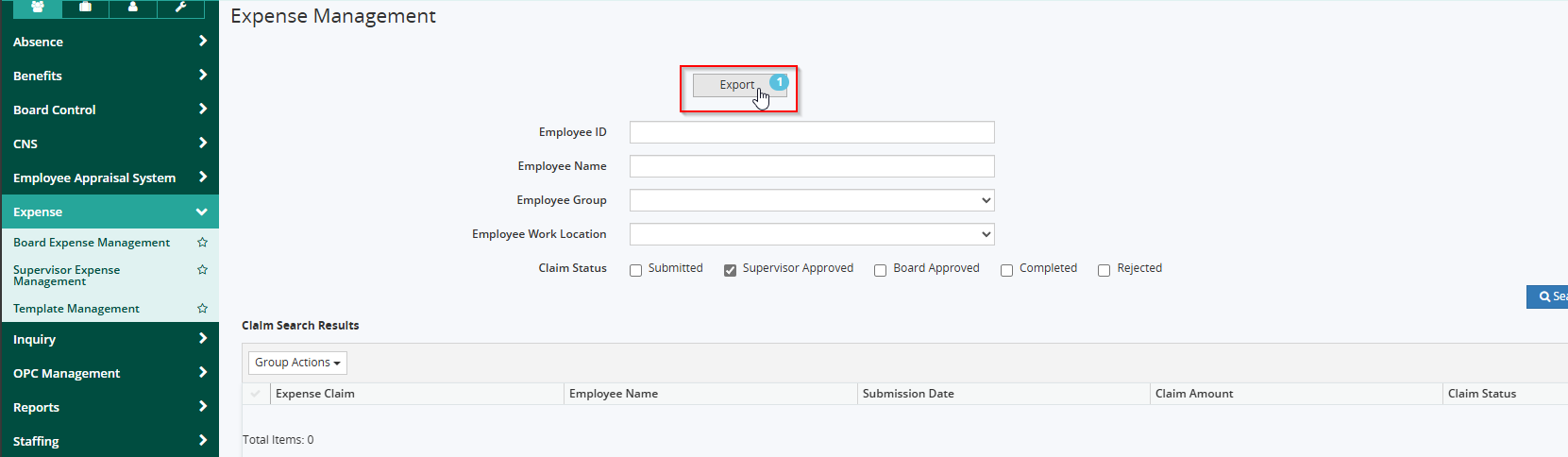Open the Absence menu item
Image resolution: width=1568 pixels, height=457 pixels.
coord(110,42)
